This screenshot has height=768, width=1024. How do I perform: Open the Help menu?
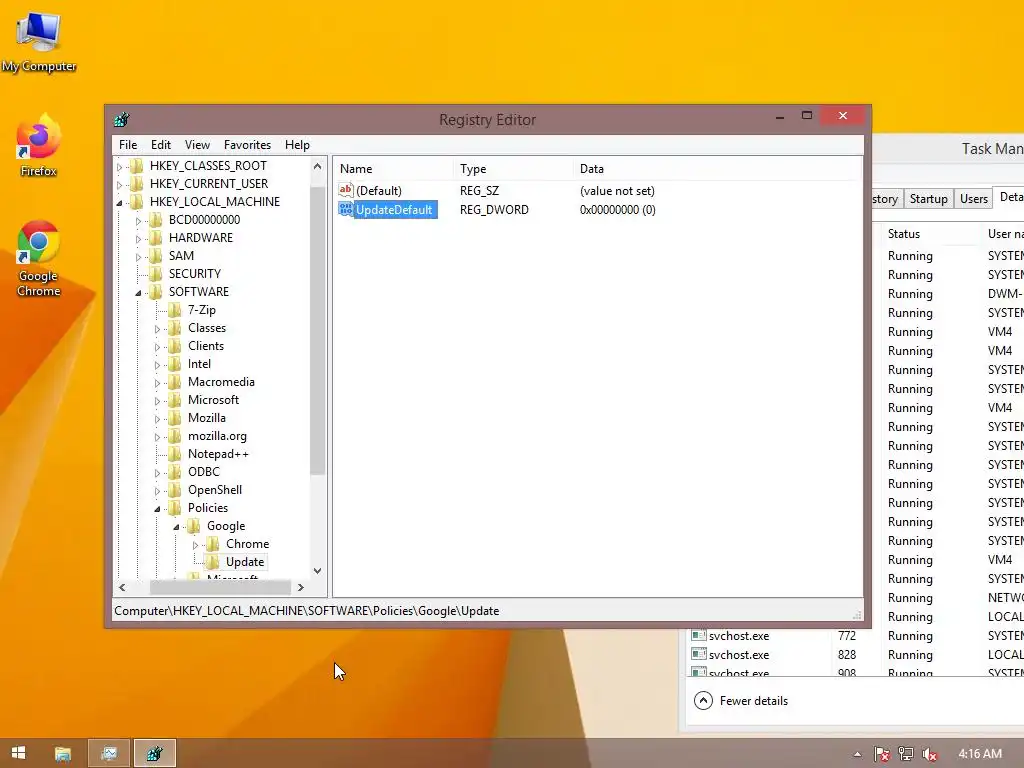297,145
